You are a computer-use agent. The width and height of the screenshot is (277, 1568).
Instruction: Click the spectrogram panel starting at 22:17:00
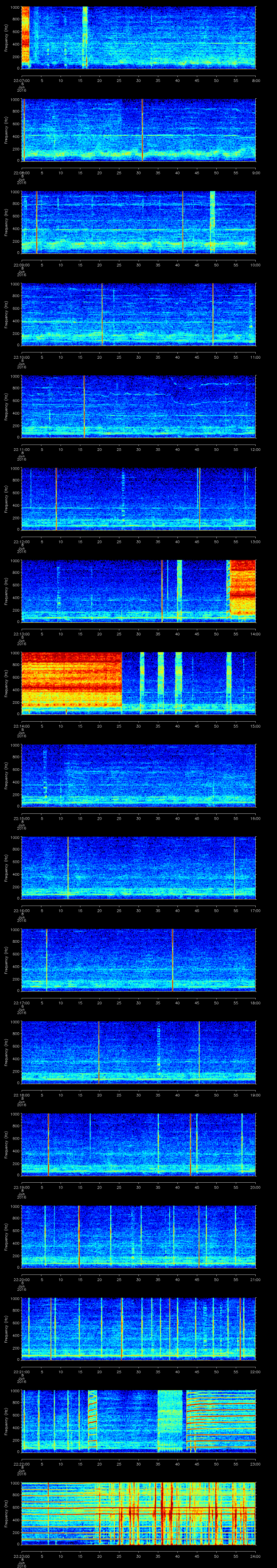139,960
